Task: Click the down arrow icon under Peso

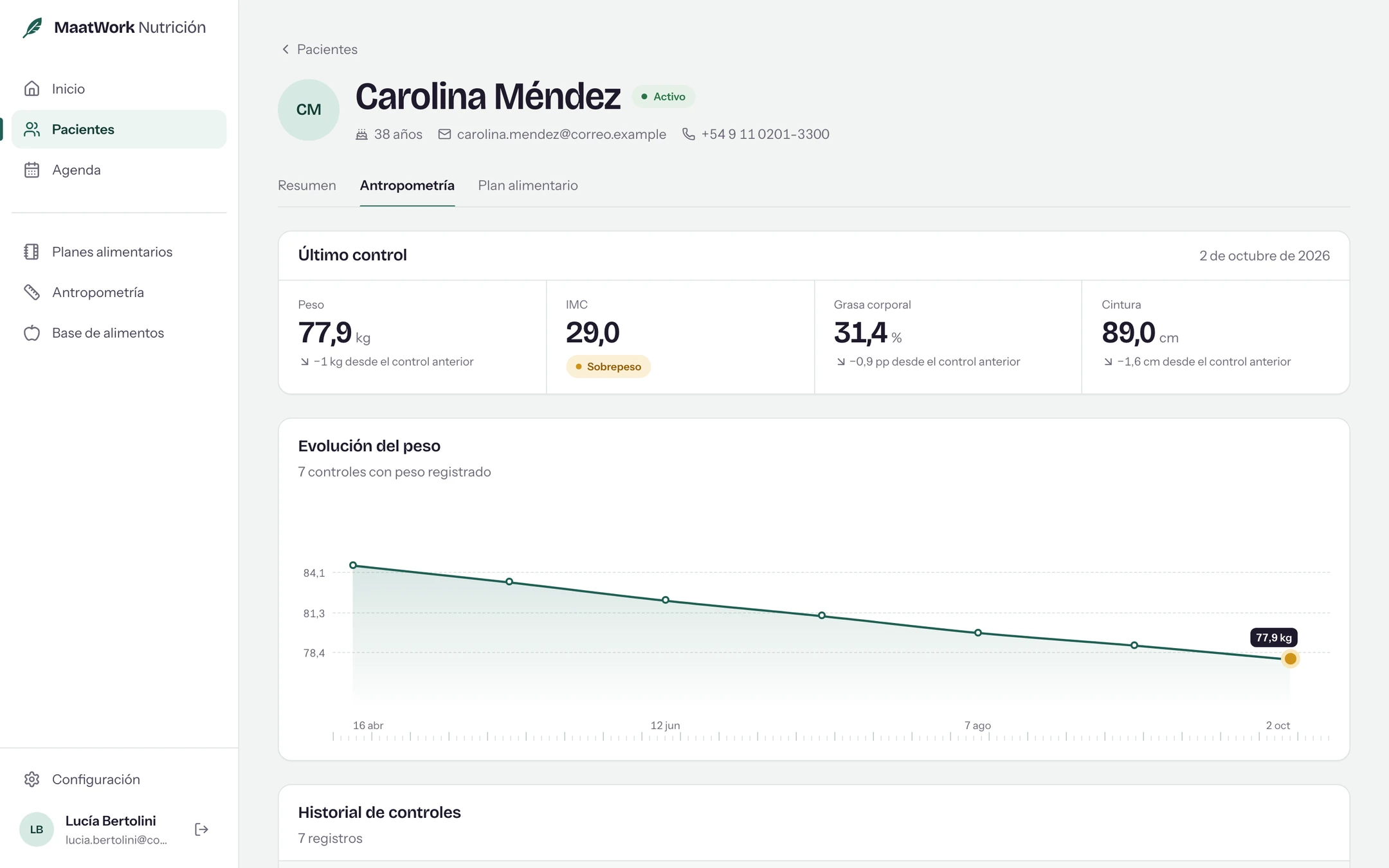Action: click(x=305, y=362)
